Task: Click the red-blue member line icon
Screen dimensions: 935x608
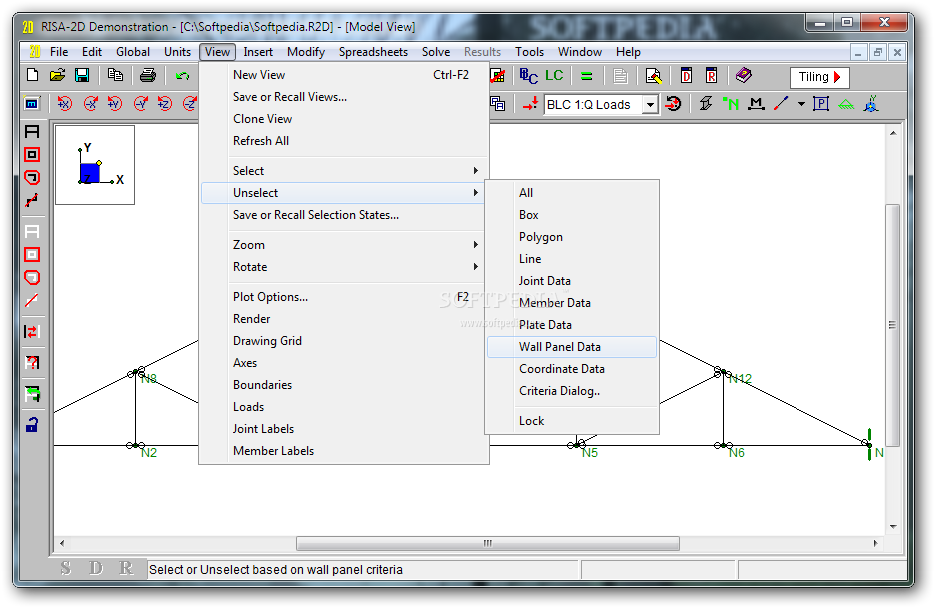Action: click(781, 104)
